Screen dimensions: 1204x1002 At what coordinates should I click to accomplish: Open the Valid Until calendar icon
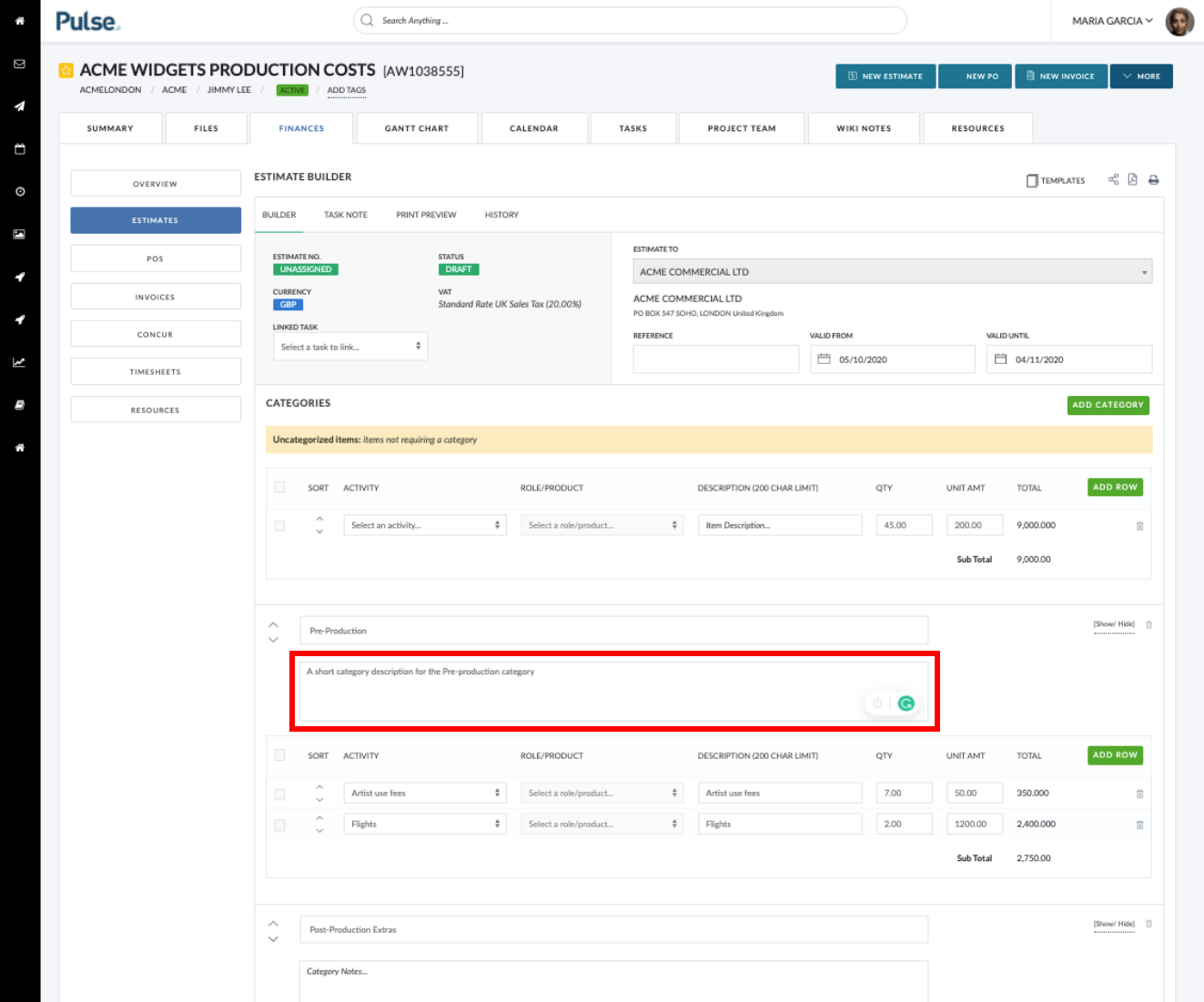1000,359
